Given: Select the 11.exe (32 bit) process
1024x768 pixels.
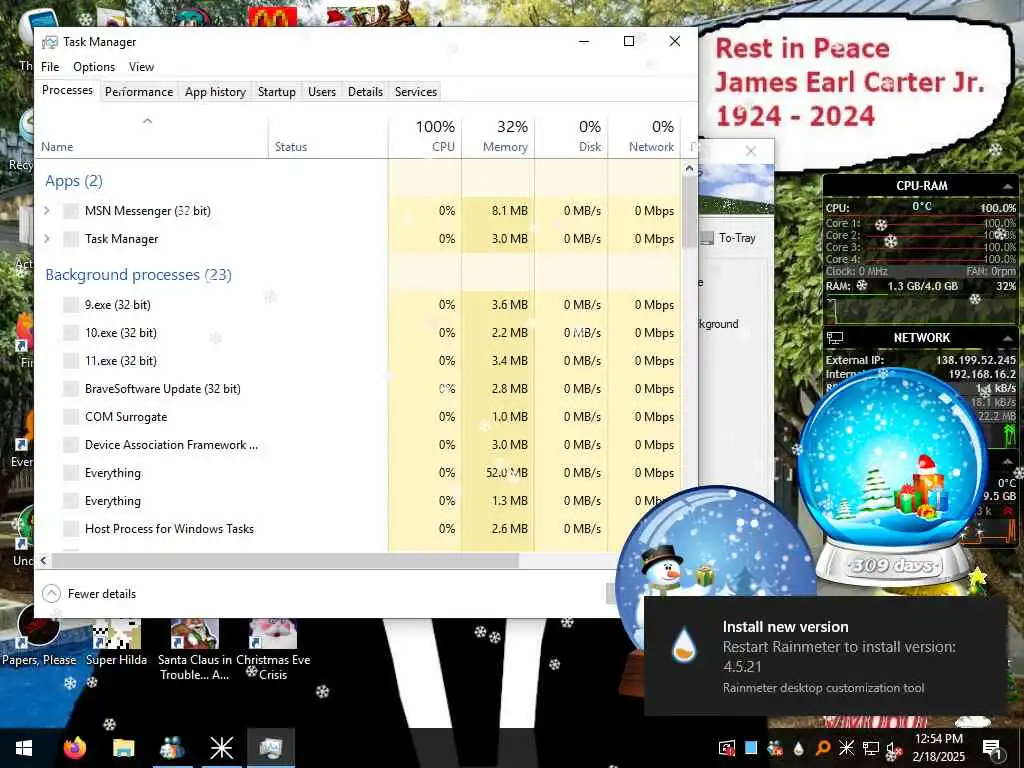Looking at the screenshot, I should click(x=121, y=361).
